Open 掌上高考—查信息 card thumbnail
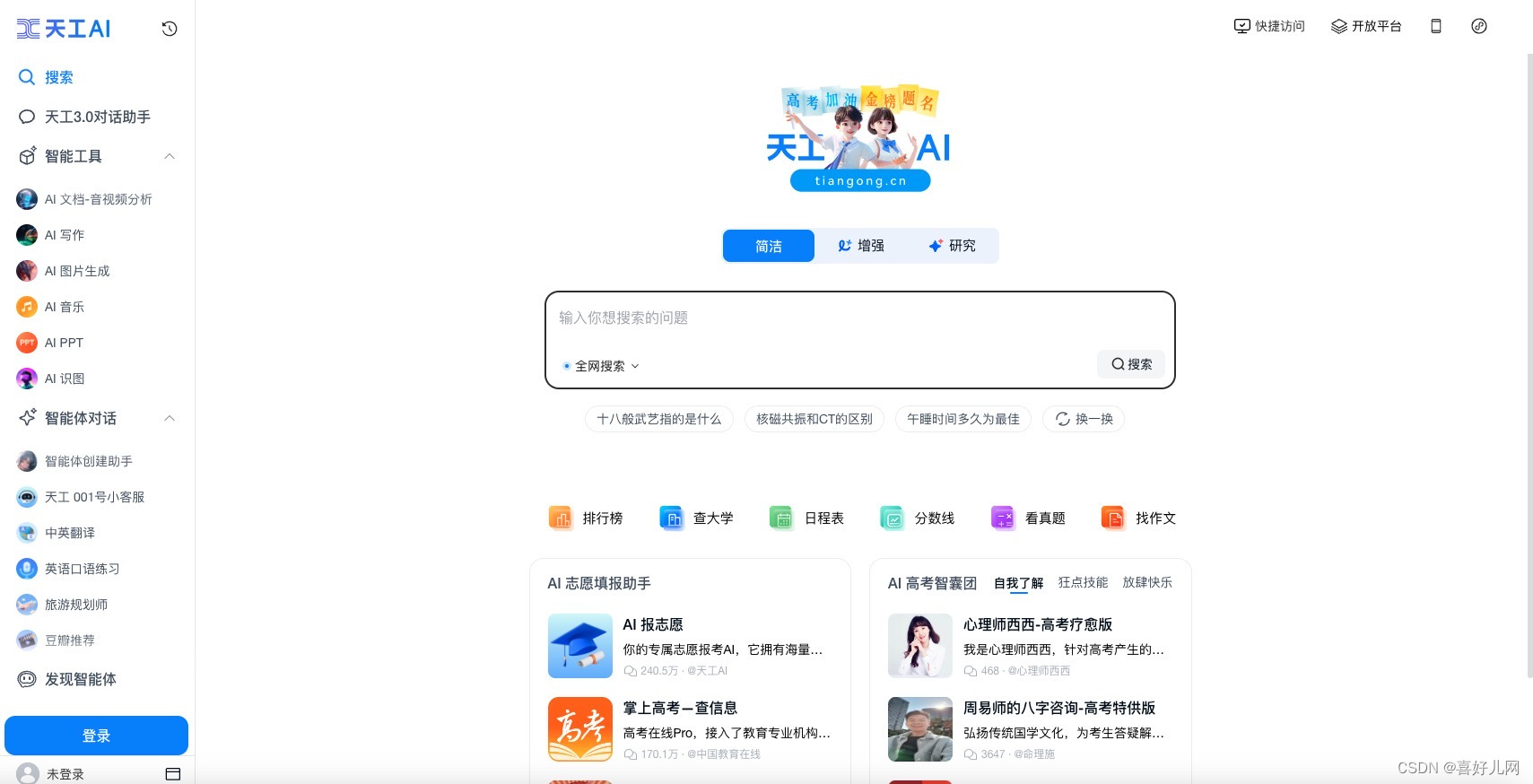 coord(580,729)
